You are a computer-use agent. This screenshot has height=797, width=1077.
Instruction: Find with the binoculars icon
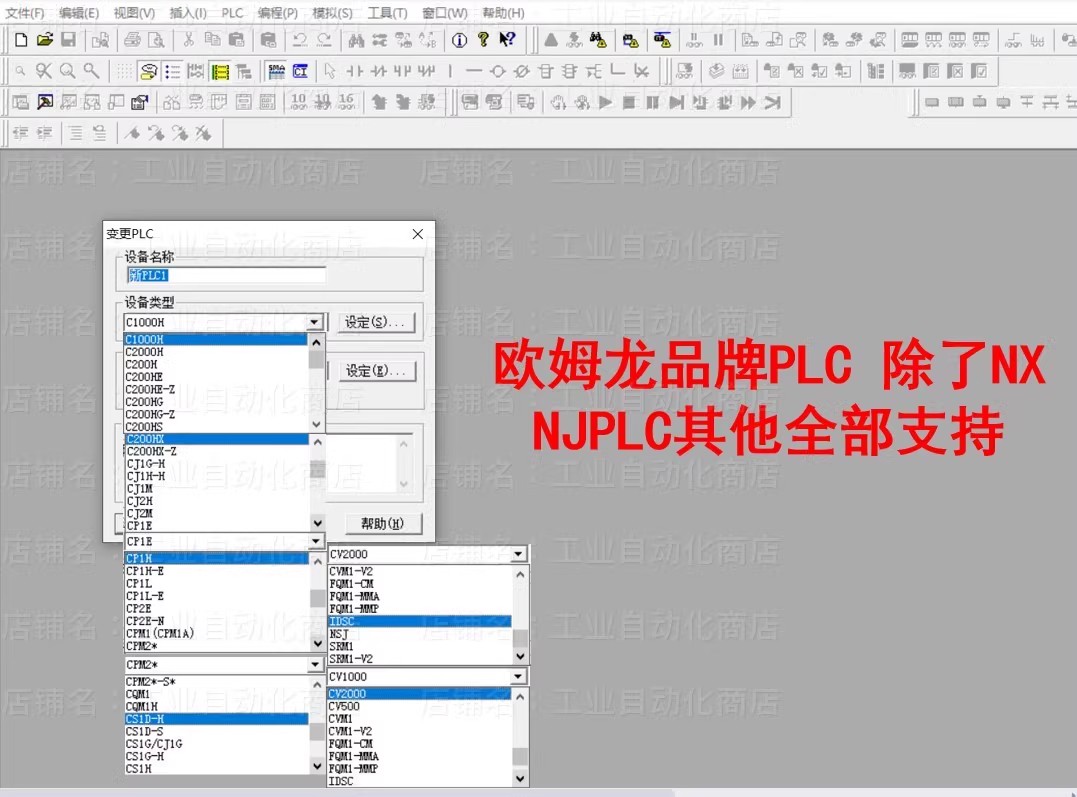coord(356,40)
